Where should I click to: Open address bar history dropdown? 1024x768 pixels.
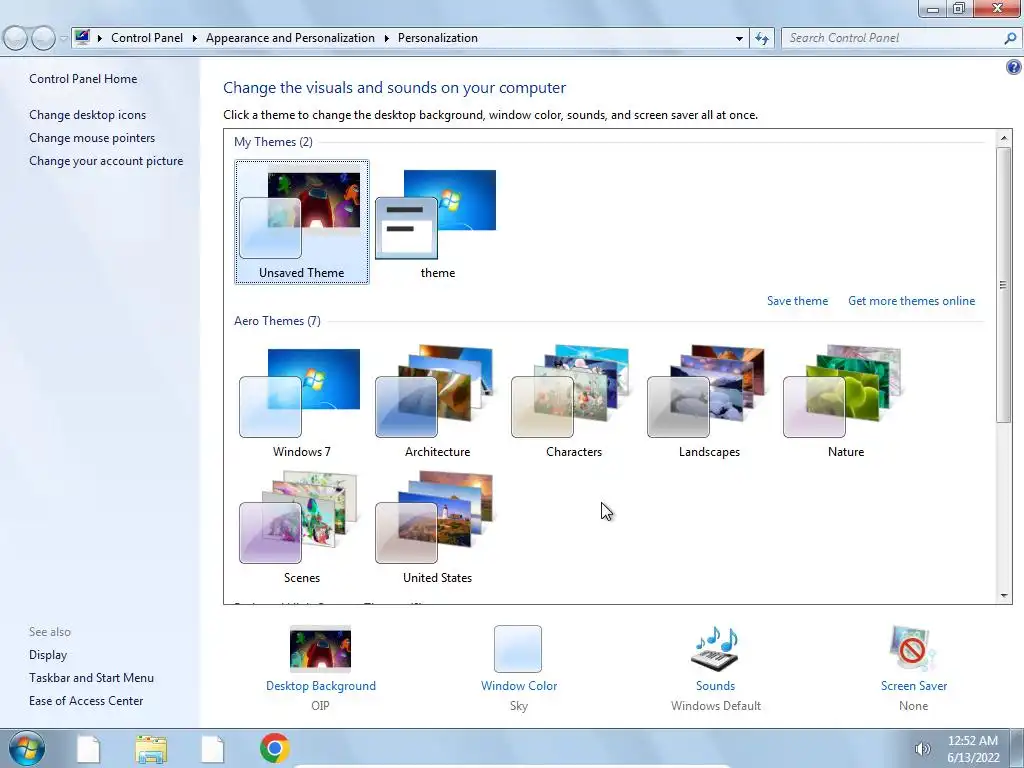[739, 39]
